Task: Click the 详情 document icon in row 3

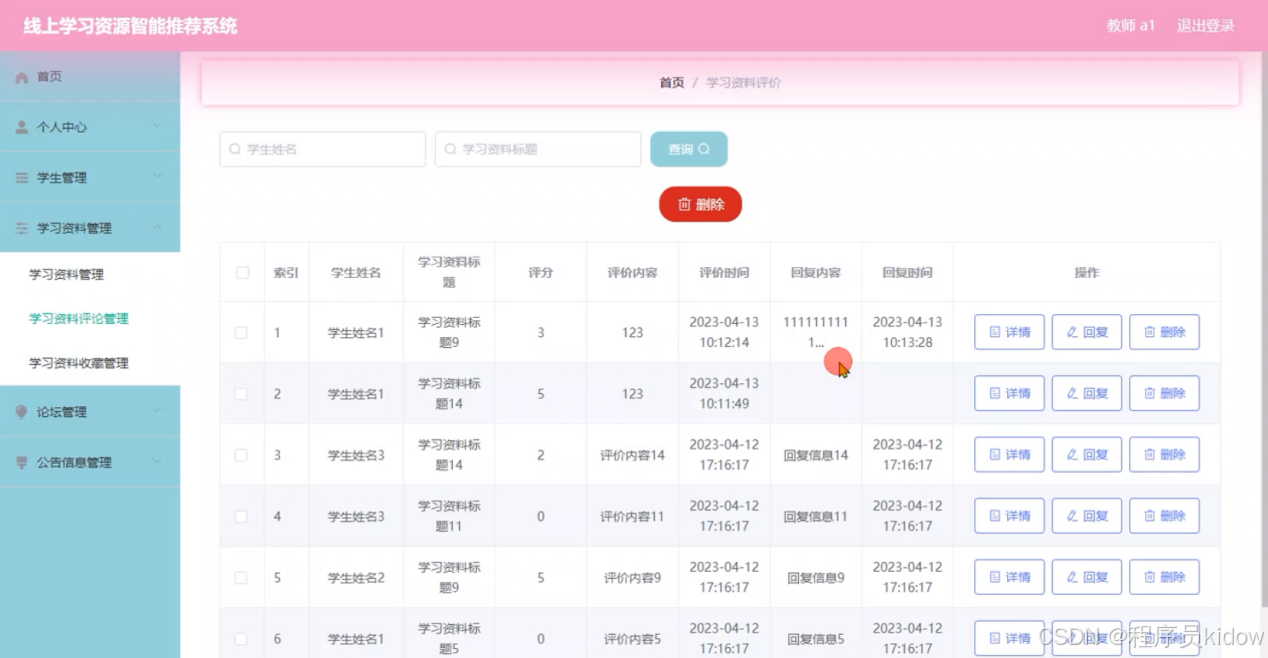Action: (x=995, y=455)
